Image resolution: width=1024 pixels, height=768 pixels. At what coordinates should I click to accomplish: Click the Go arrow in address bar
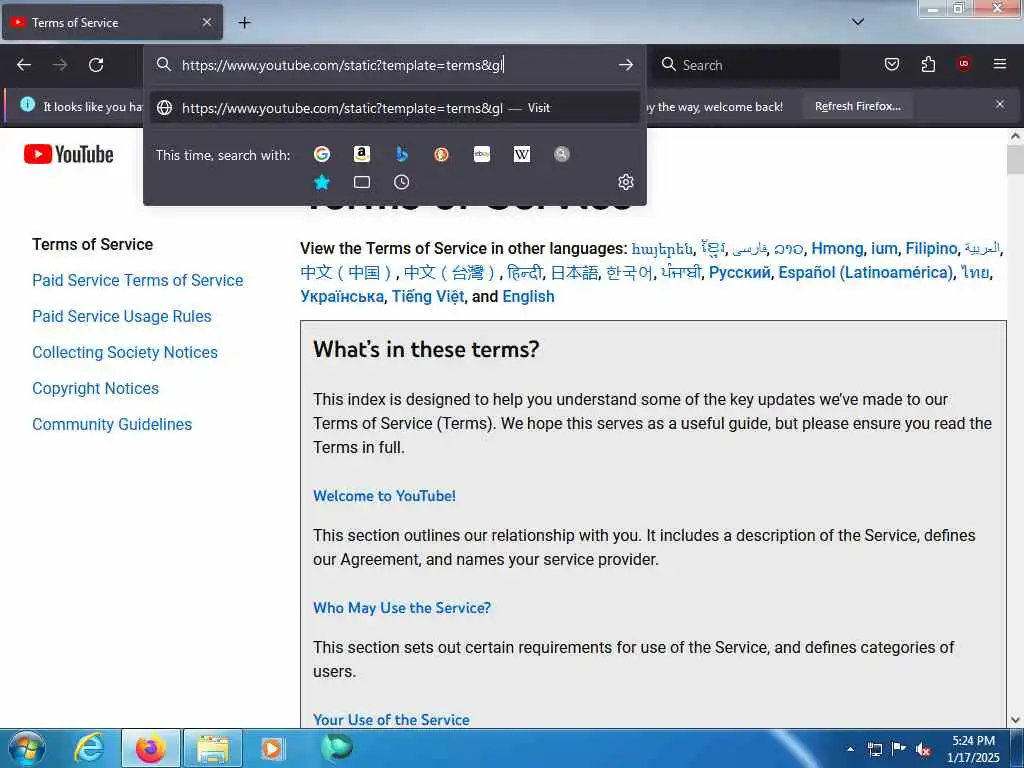point(626,65)
